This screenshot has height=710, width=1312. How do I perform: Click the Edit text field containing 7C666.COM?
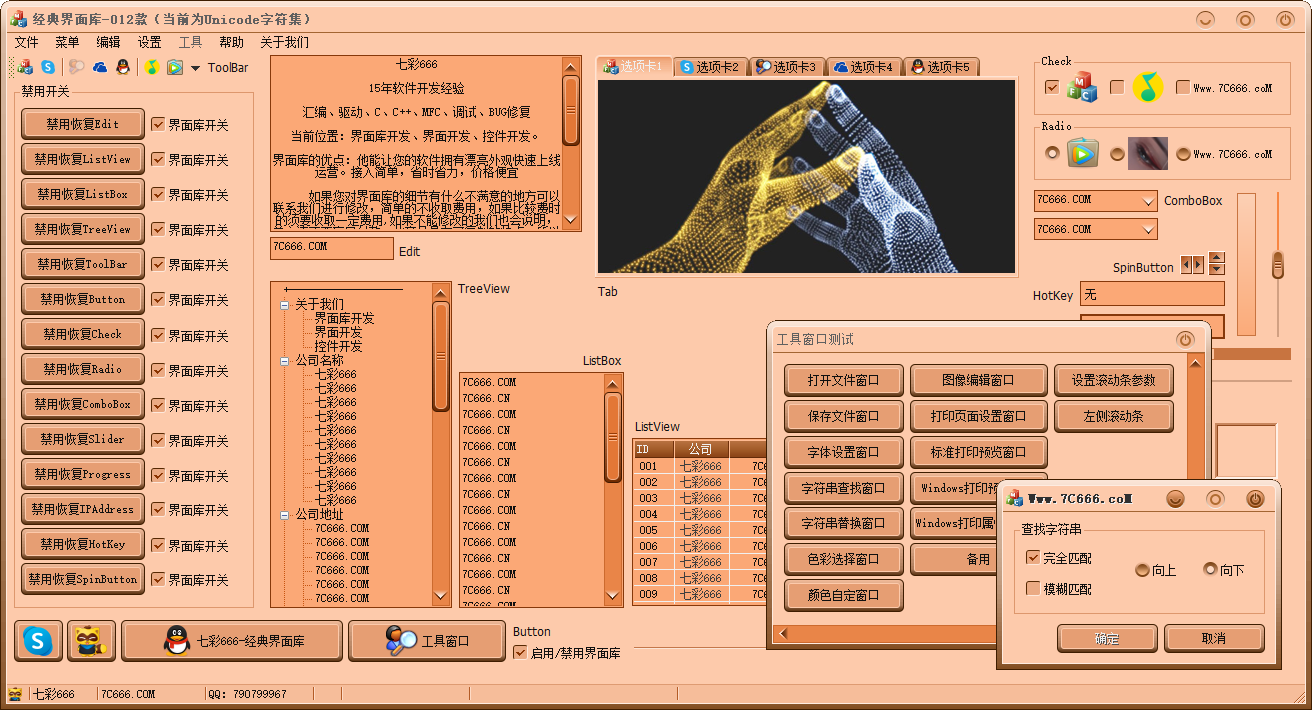click(x=331, y=247)
